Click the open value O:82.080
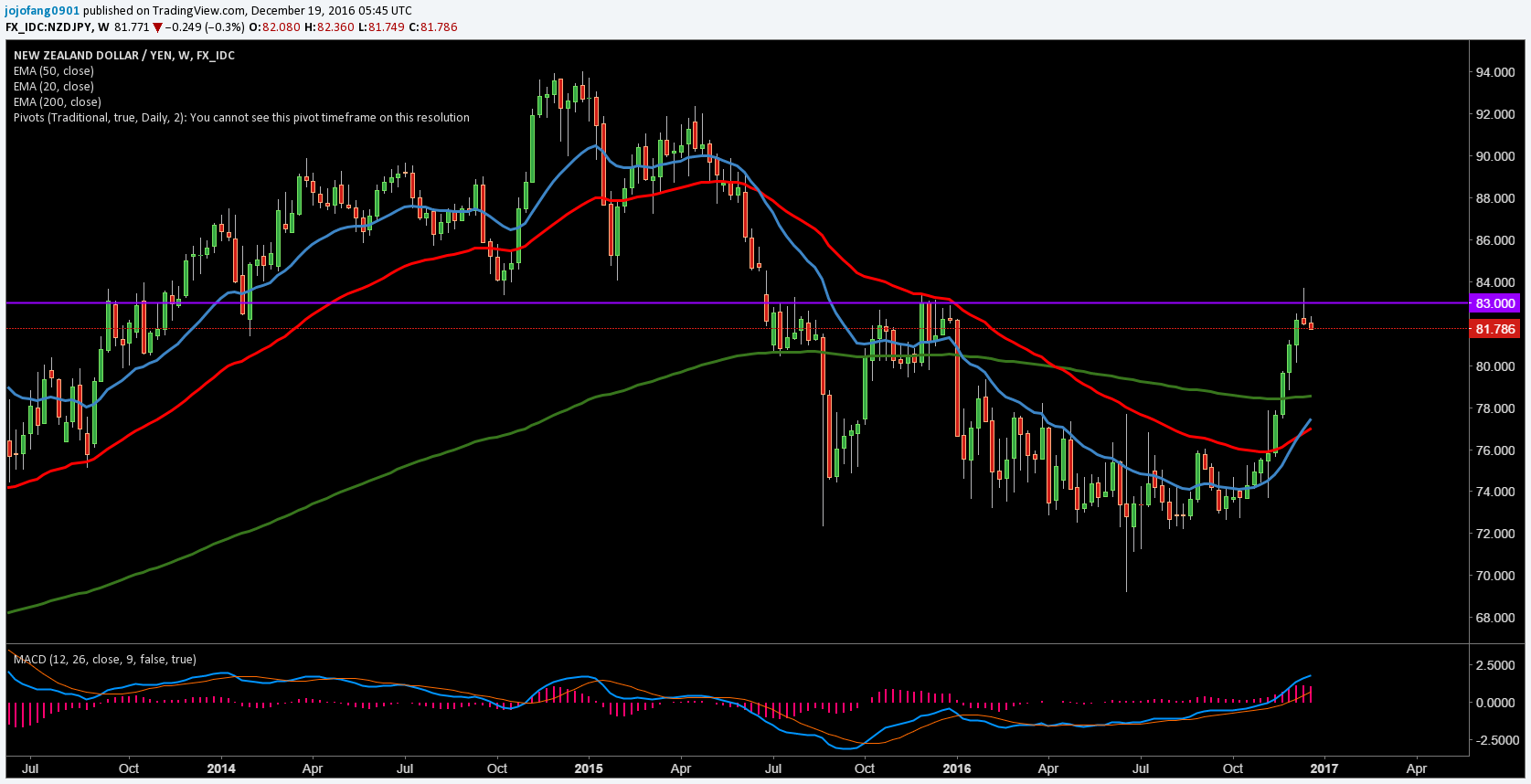This screenshot has height=784, width=1531. point(275,27)
